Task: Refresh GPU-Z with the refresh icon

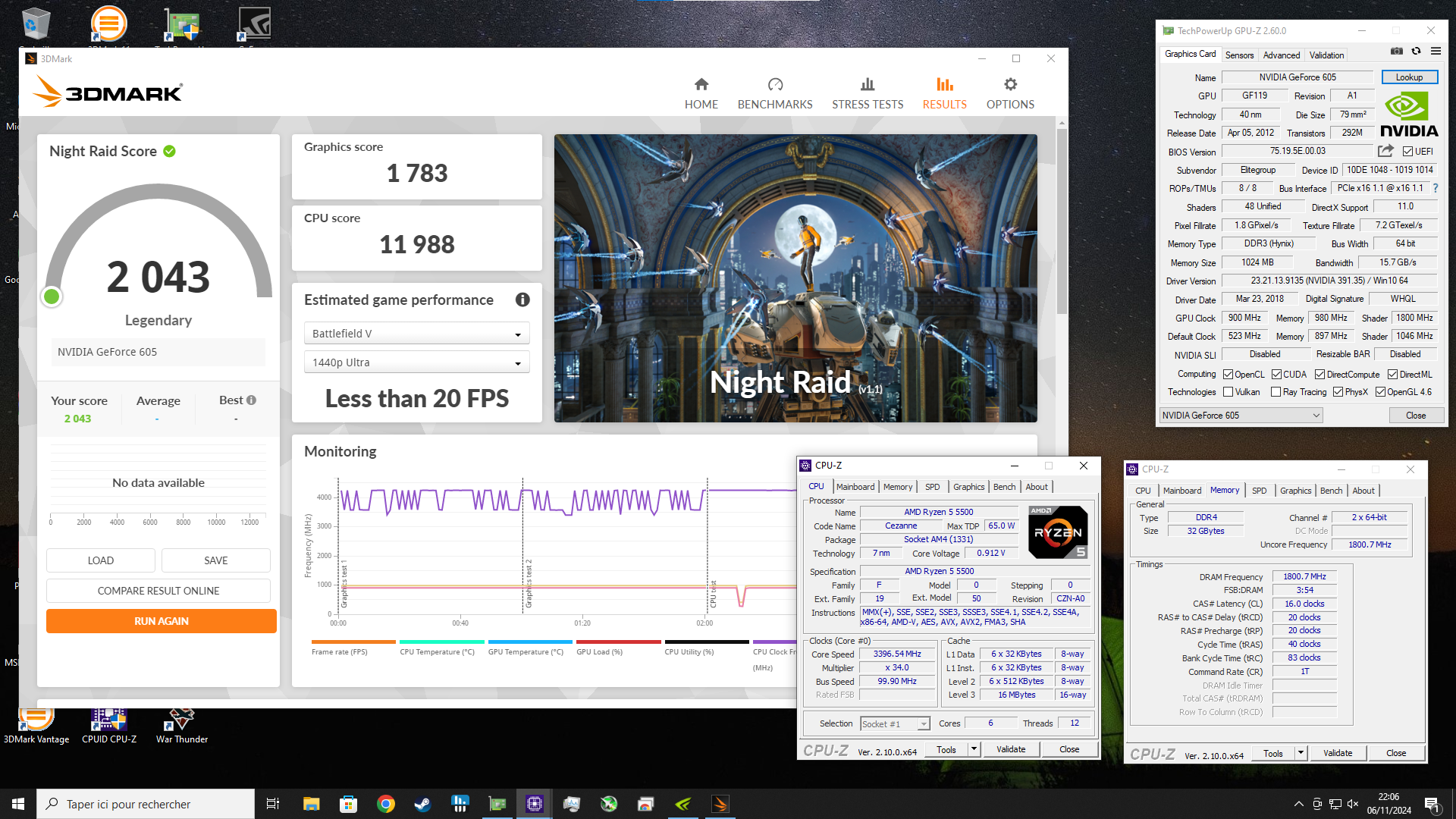Action: (x=1416, y=52)
